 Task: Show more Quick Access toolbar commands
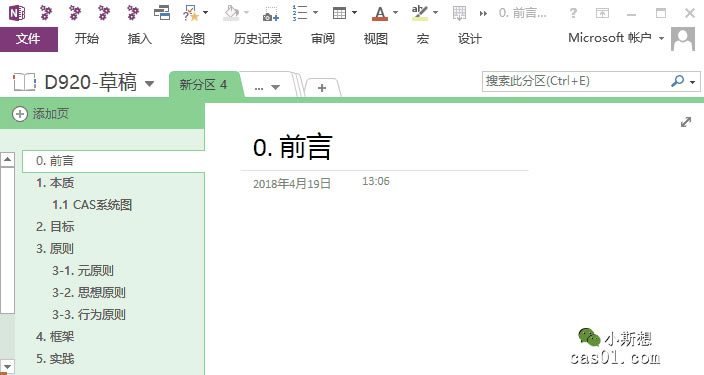[483, 13]
